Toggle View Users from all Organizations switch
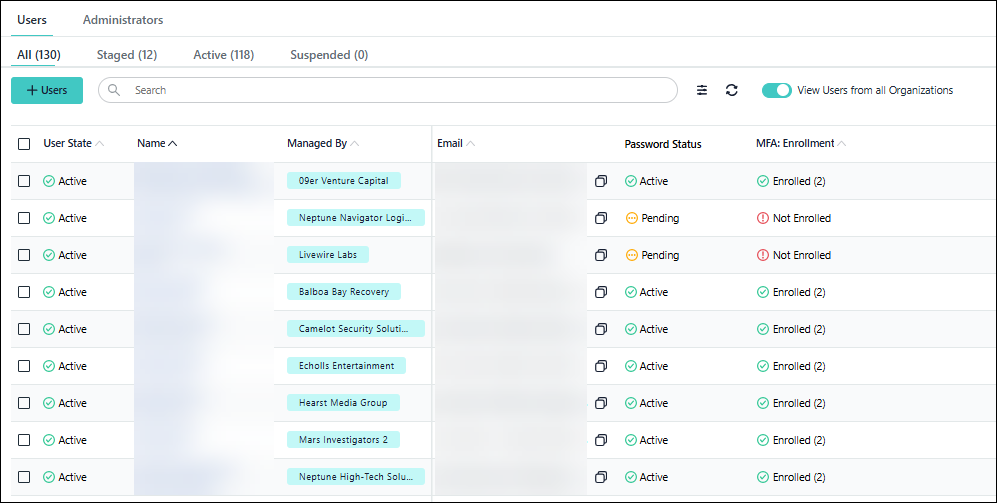997x503 pixels. click(x=776, y=90)
